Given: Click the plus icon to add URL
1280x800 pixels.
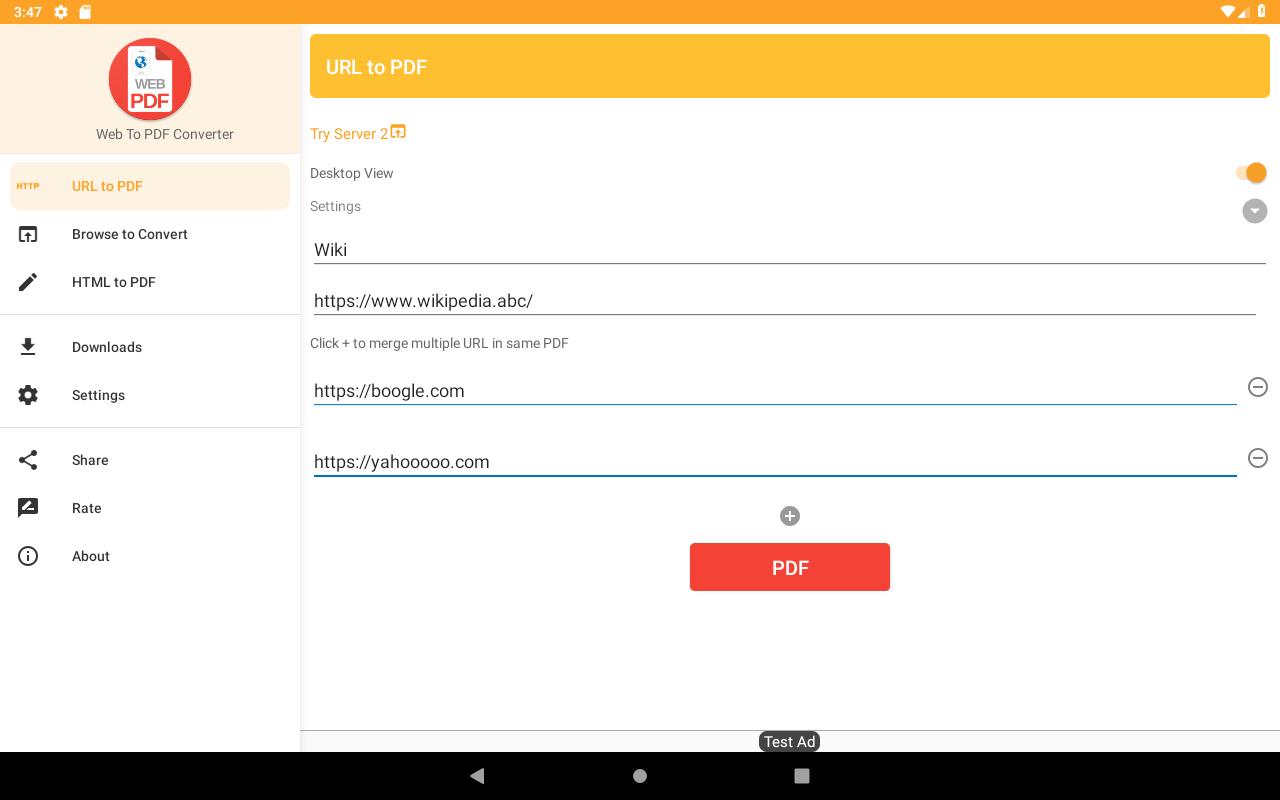Looking at the screenshot, I should pos(790,516).
